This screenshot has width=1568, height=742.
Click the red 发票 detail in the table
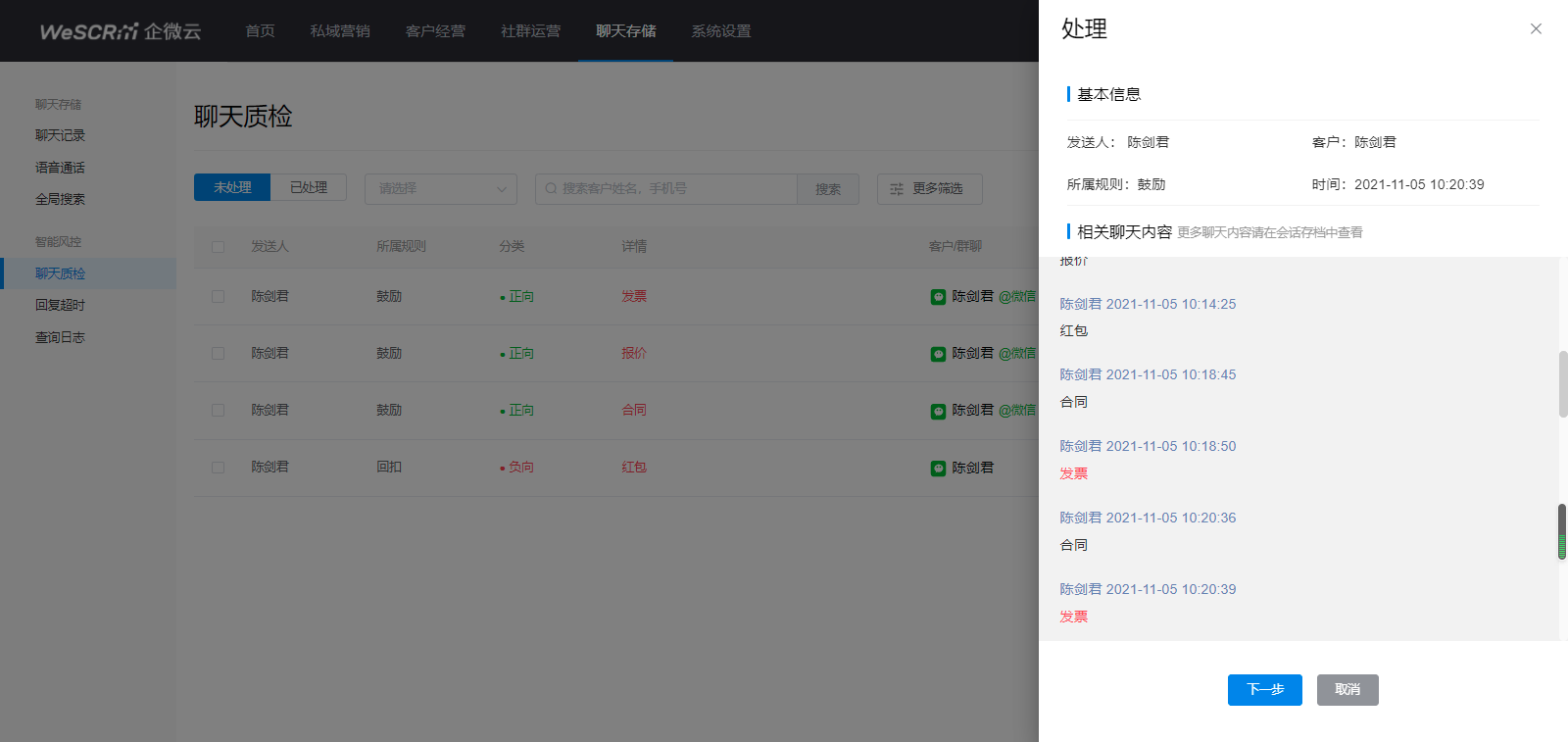(634, 296)
